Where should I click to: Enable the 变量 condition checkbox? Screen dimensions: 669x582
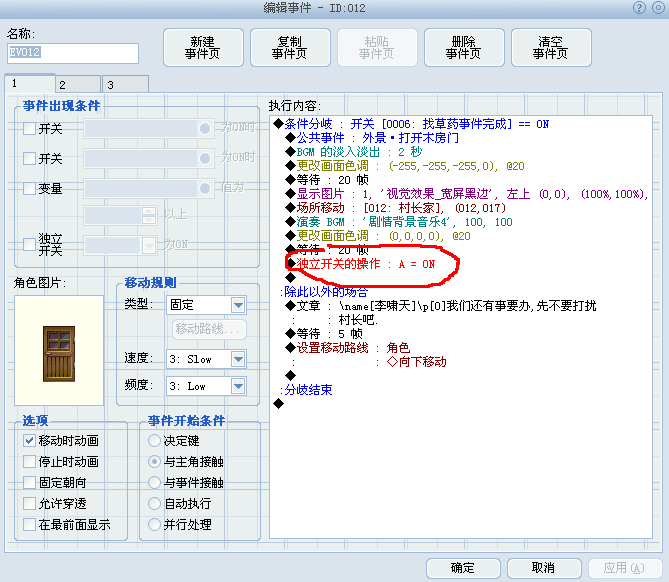point(29,188)
